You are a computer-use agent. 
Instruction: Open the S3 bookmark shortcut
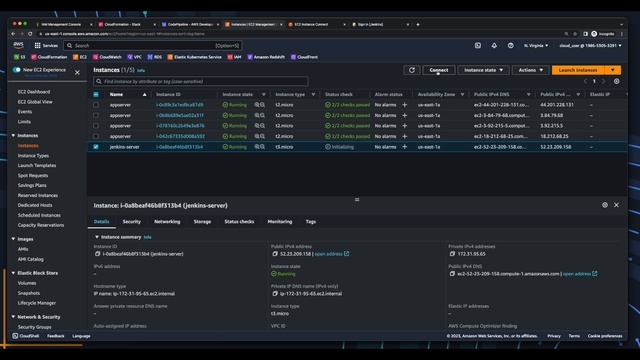click(x=19, y=57)
